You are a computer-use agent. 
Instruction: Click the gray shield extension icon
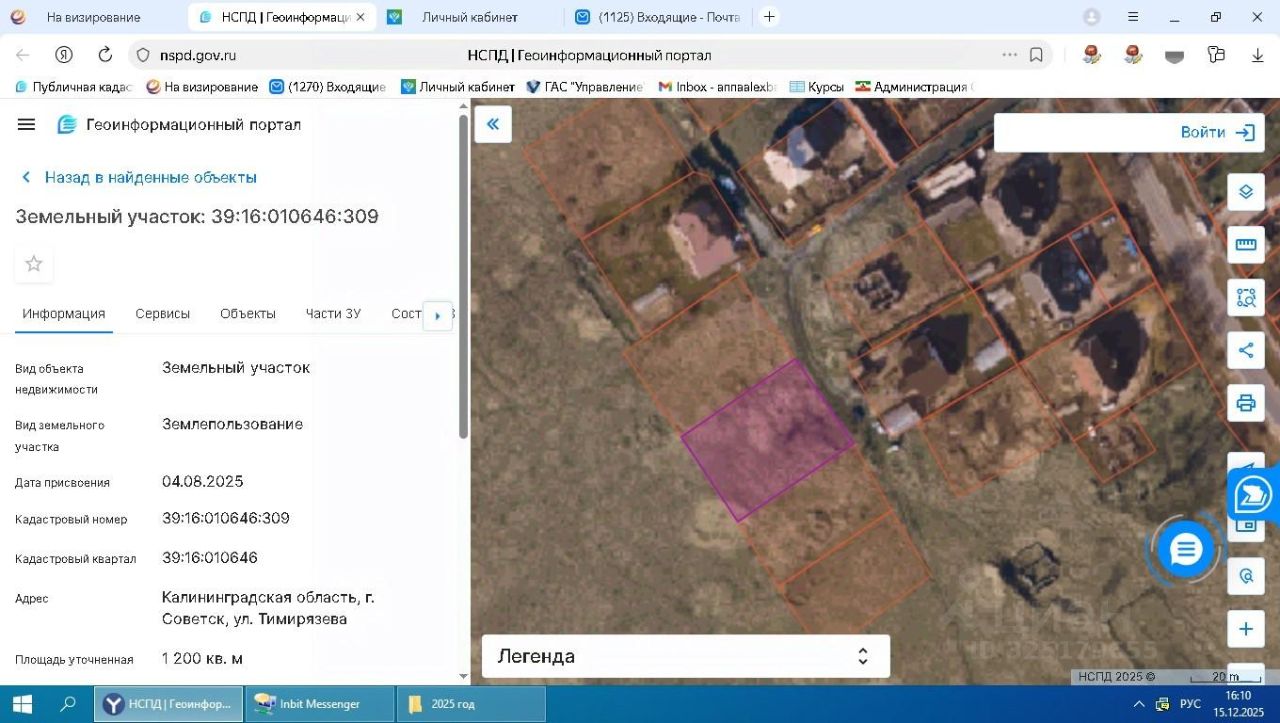[1175, 56]
